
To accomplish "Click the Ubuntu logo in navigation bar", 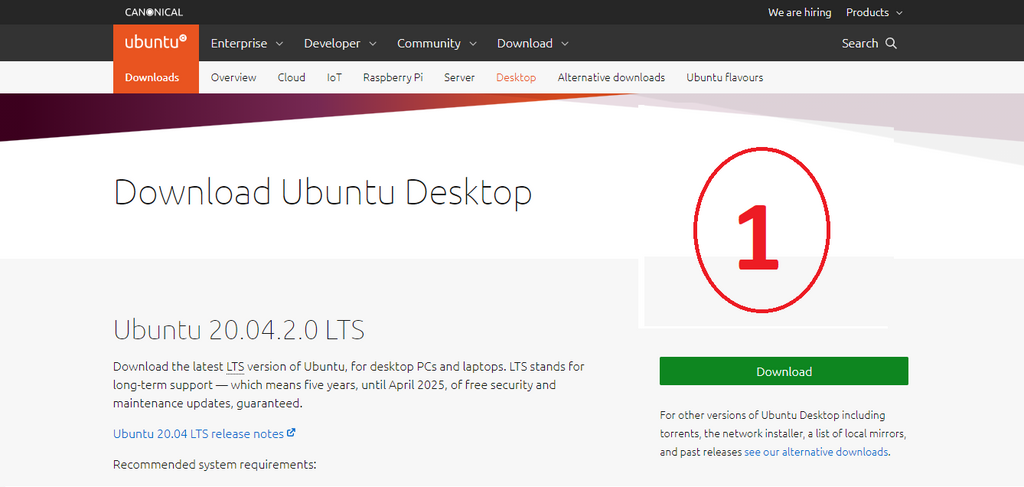I will pos(155,43).
